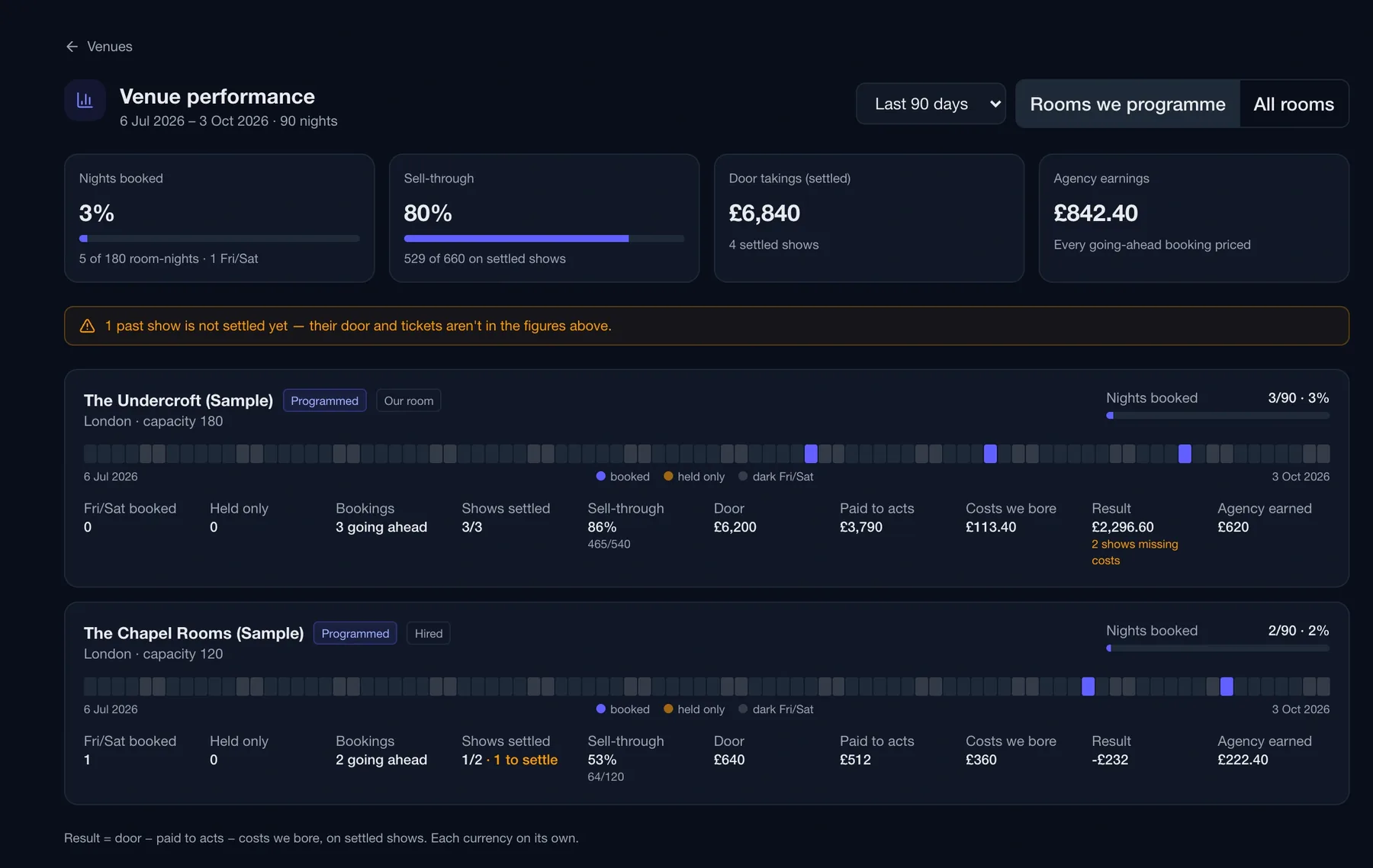Select the second booked night on The Undercroft timeline

[990, 454]
